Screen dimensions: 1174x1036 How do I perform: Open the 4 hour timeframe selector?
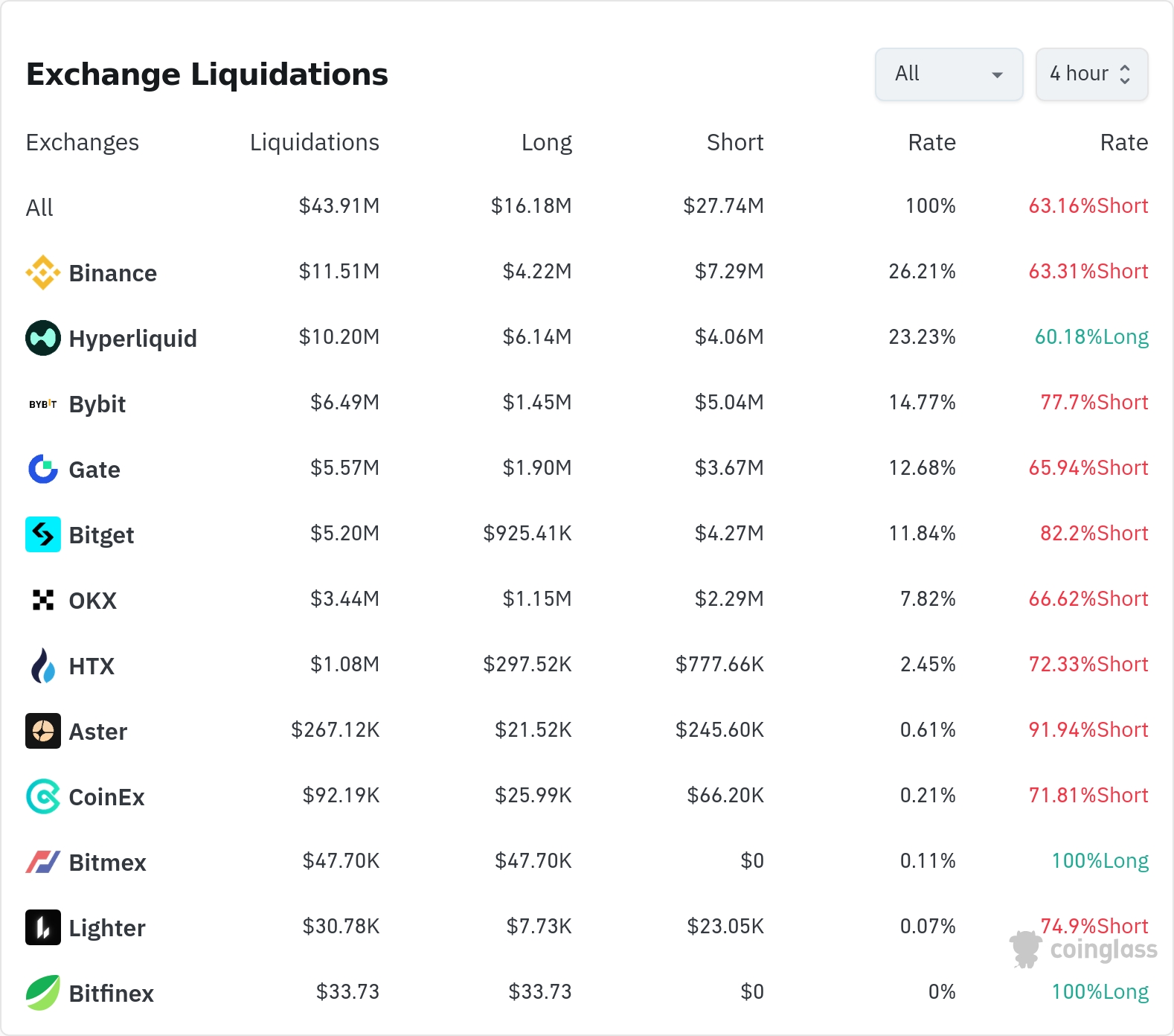coord(1091,74)
